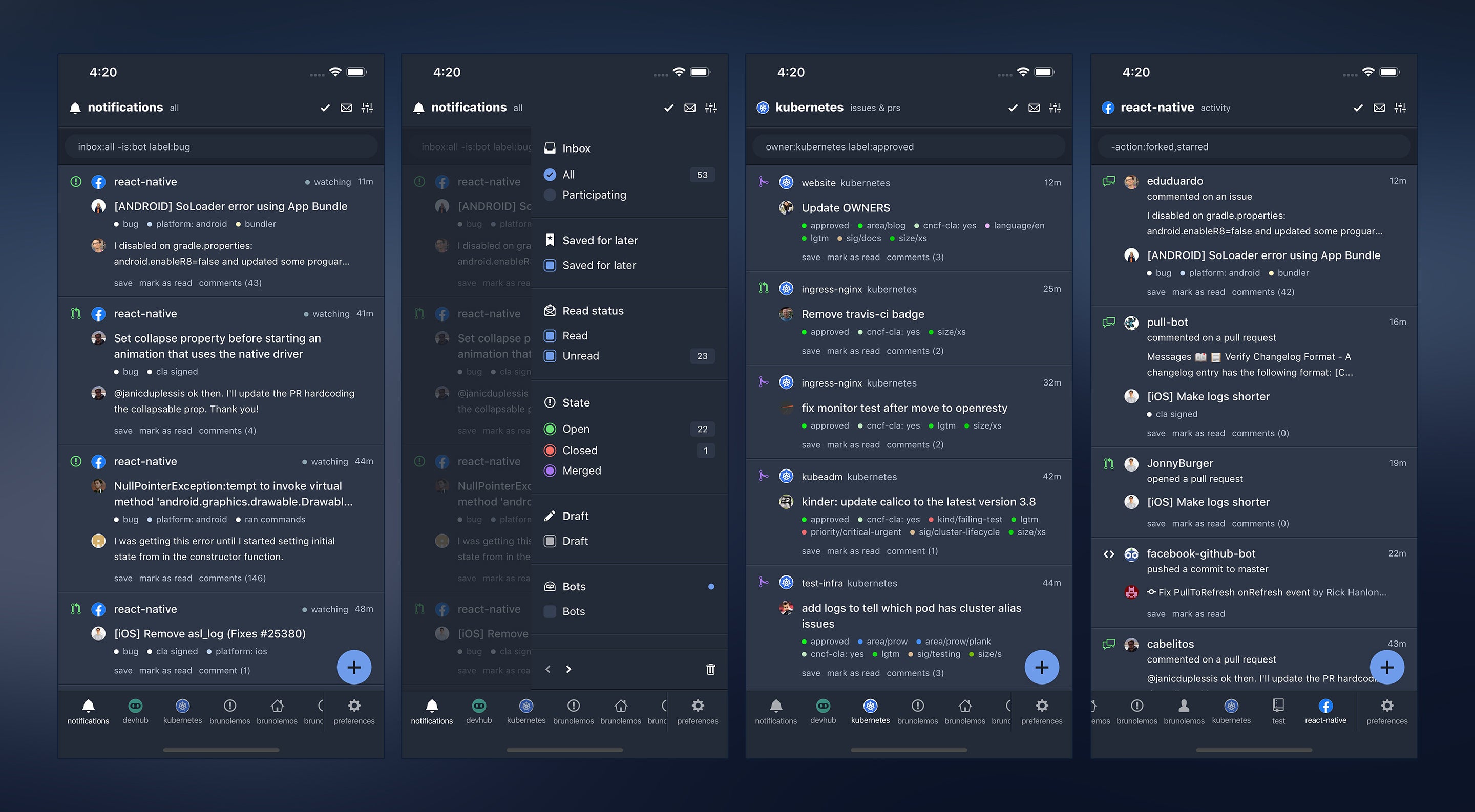
Task: Collapse State filter section header
Action: pos(629,403)
